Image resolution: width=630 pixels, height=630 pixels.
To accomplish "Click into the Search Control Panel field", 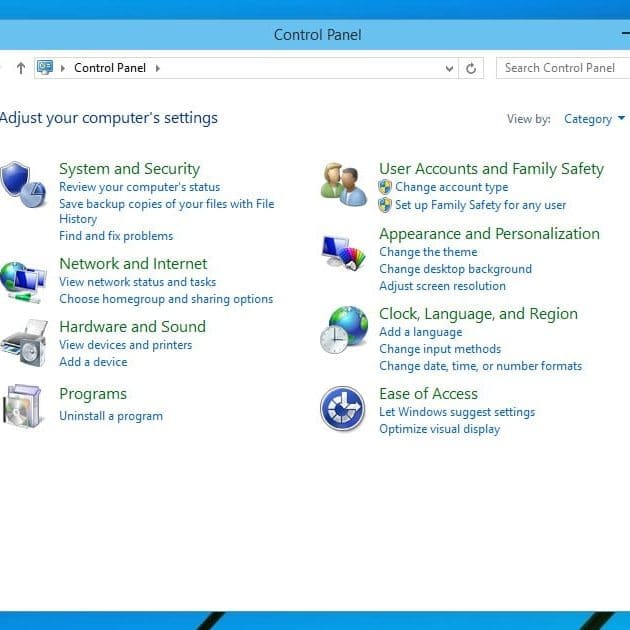I will (x=562, y=68).
